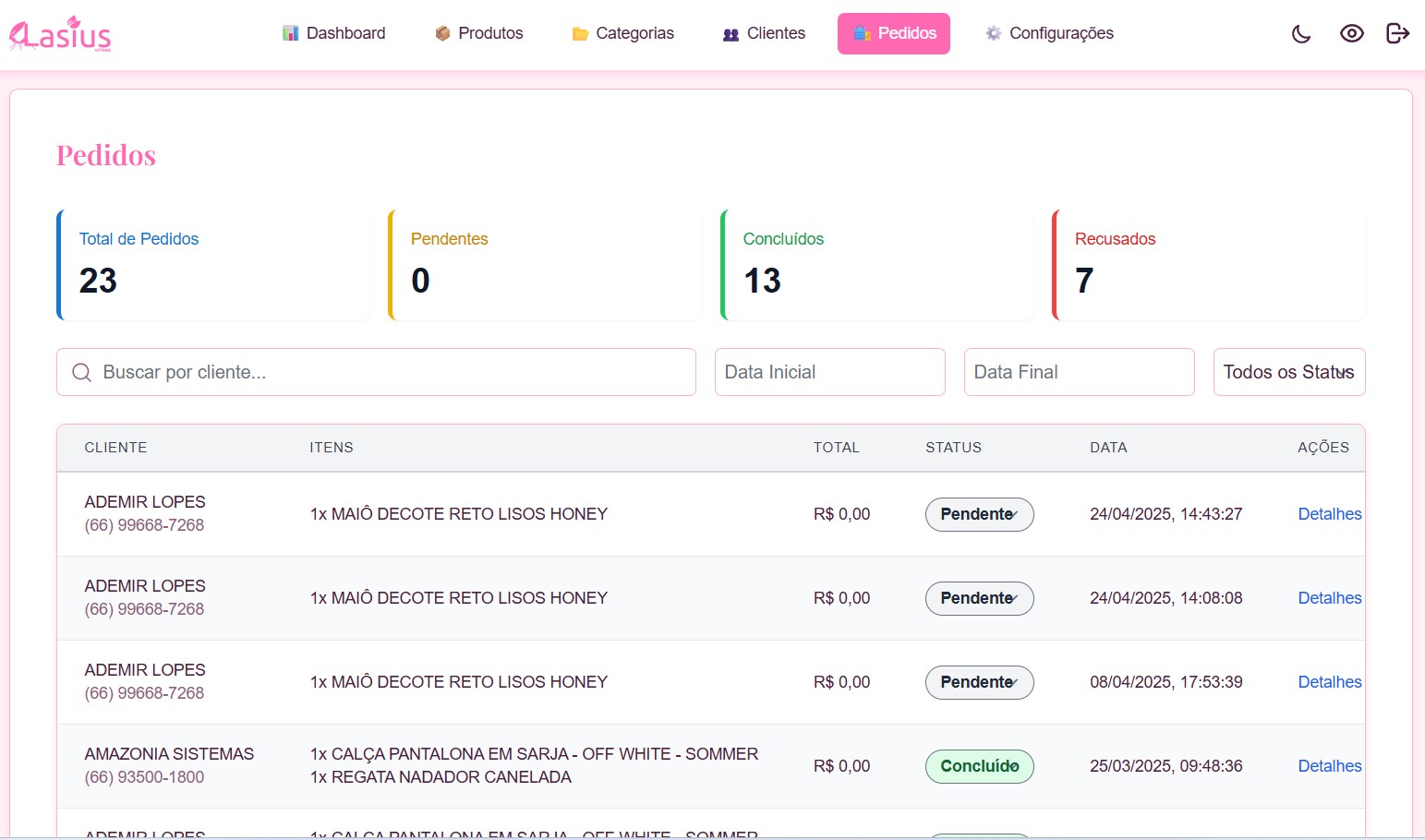Click the eye visibility icon in header

(x=1351, y=34)
